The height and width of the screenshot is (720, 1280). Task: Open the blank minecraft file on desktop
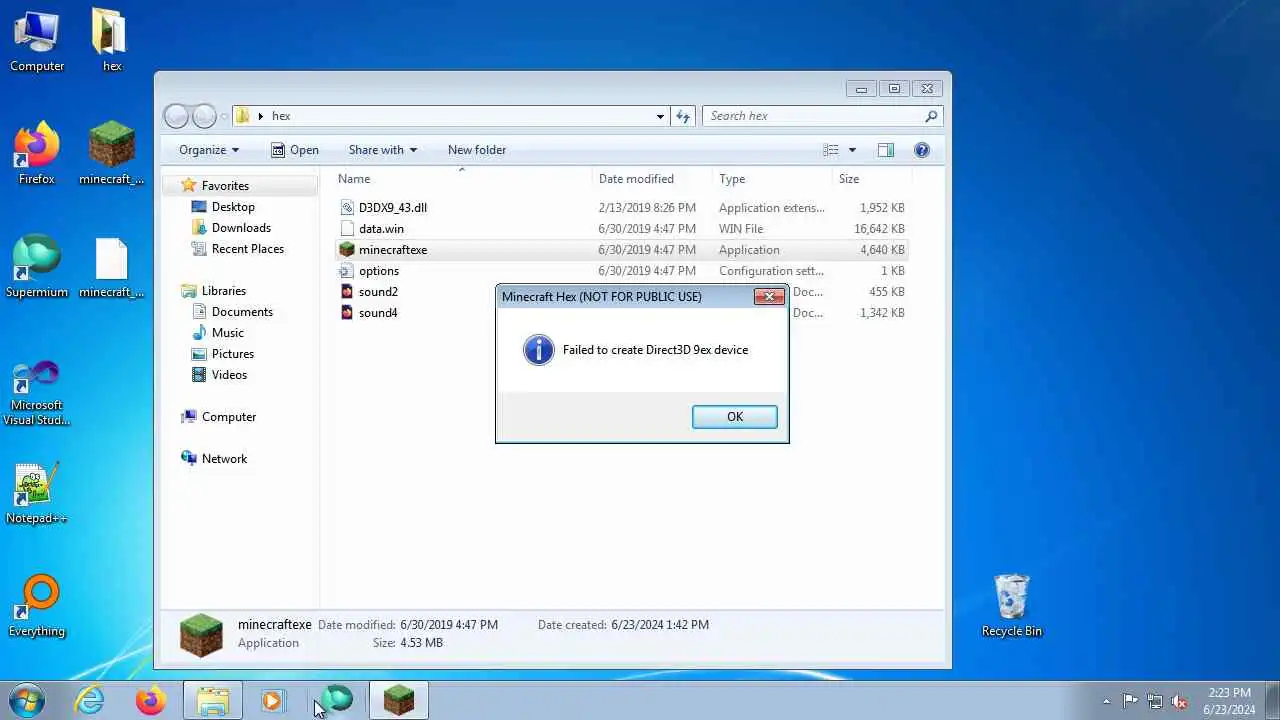click(x=111, y=267)
